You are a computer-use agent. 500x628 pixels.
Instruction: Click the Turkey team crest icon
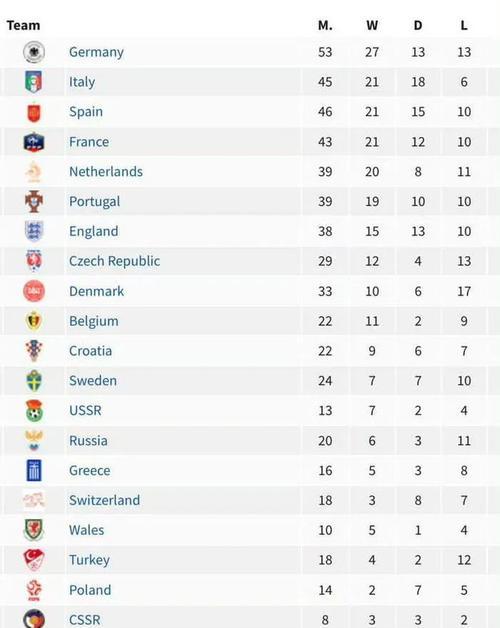(34, 560)
